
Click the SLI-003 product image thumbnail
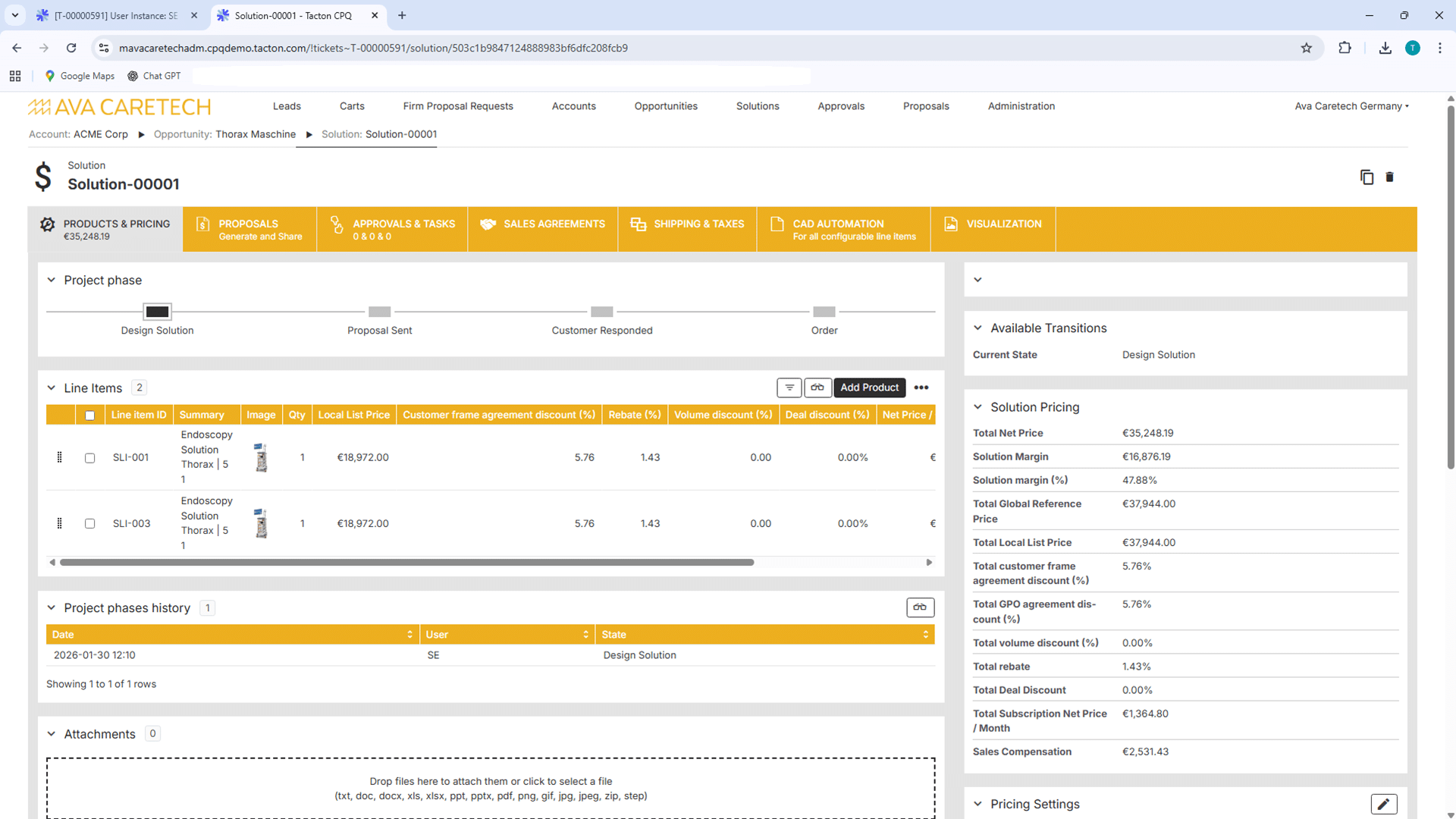(262, 523)
